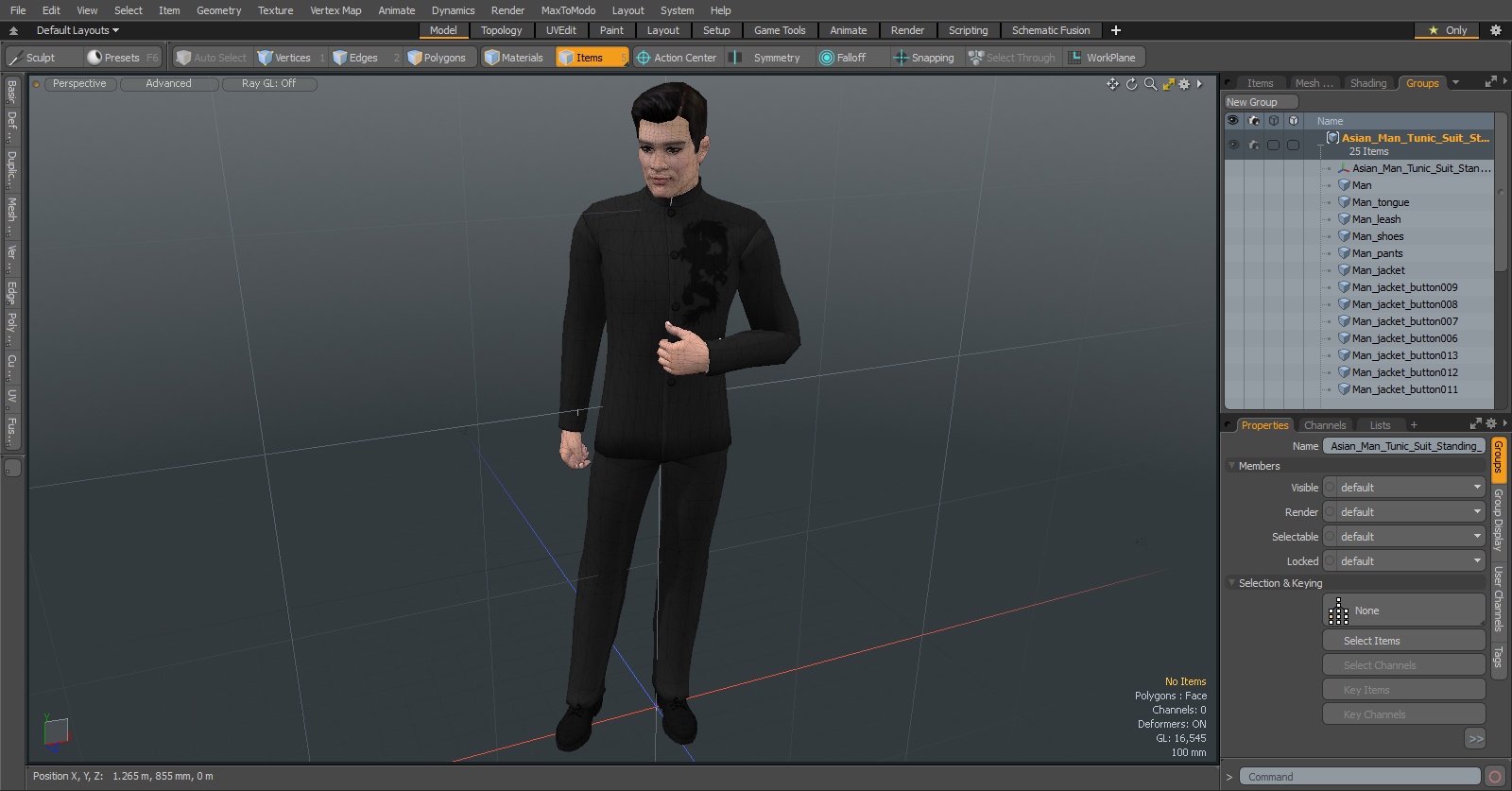Switch to the UVEdit layout tab
This screenshot has height=791, width=1512.
560,30
